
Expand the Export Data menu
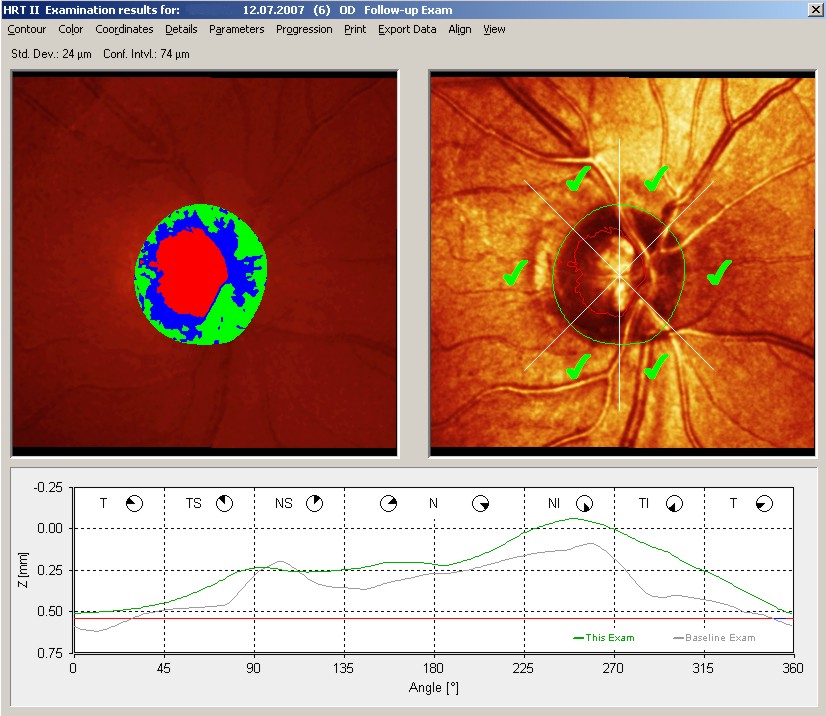tap(407, 30)
